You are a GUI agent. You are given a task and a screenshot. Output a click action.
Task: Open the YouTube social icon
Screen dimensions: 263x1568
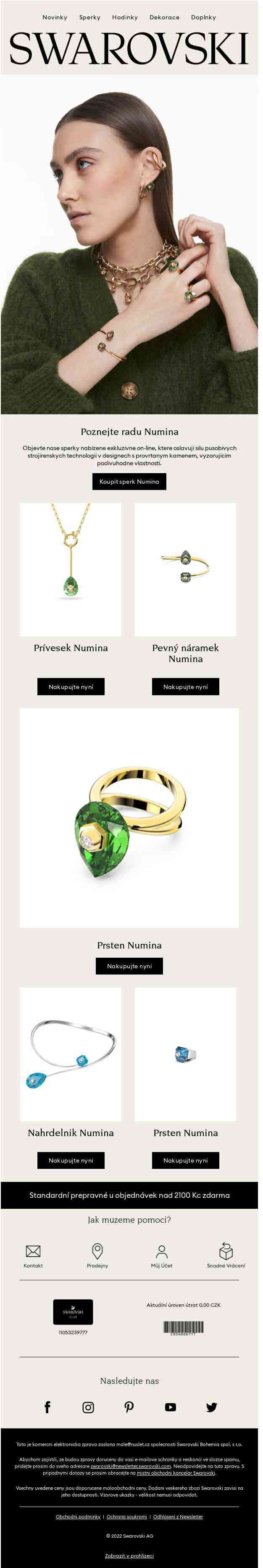click(170, 1406)
